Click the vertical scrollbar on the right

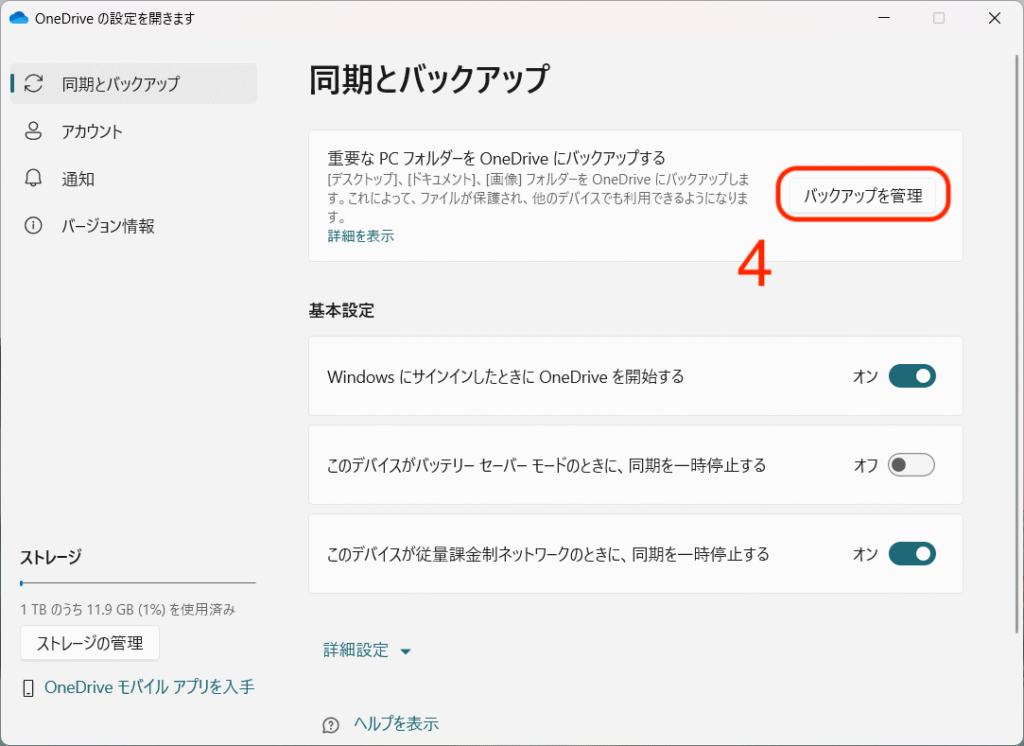1017,344
